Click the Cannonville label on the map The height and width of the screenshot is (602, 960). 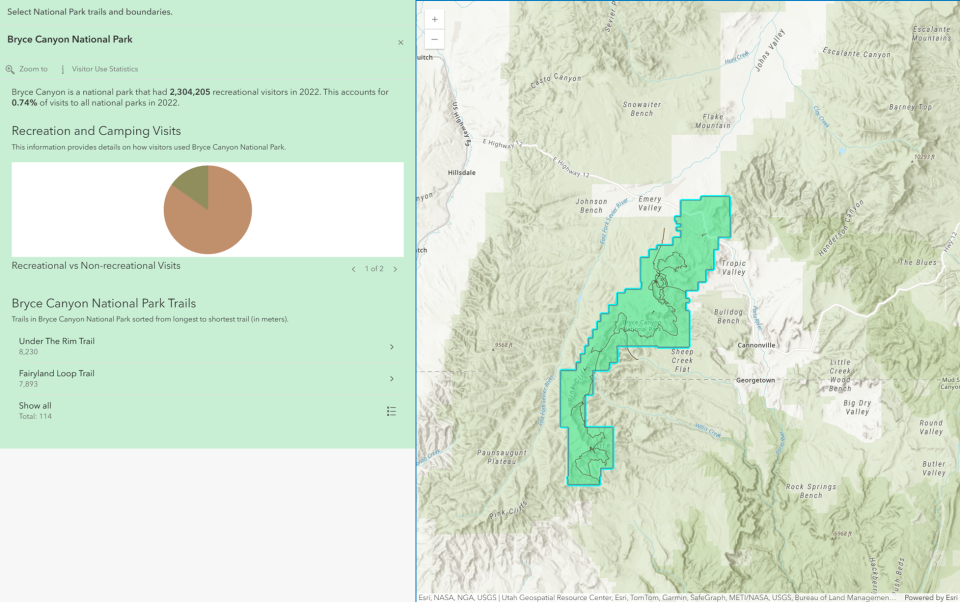coord(756,345)
